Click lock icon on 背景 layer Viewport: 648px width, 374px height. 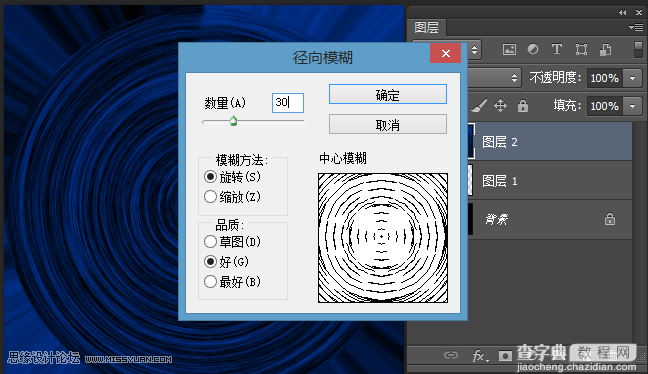610,219
